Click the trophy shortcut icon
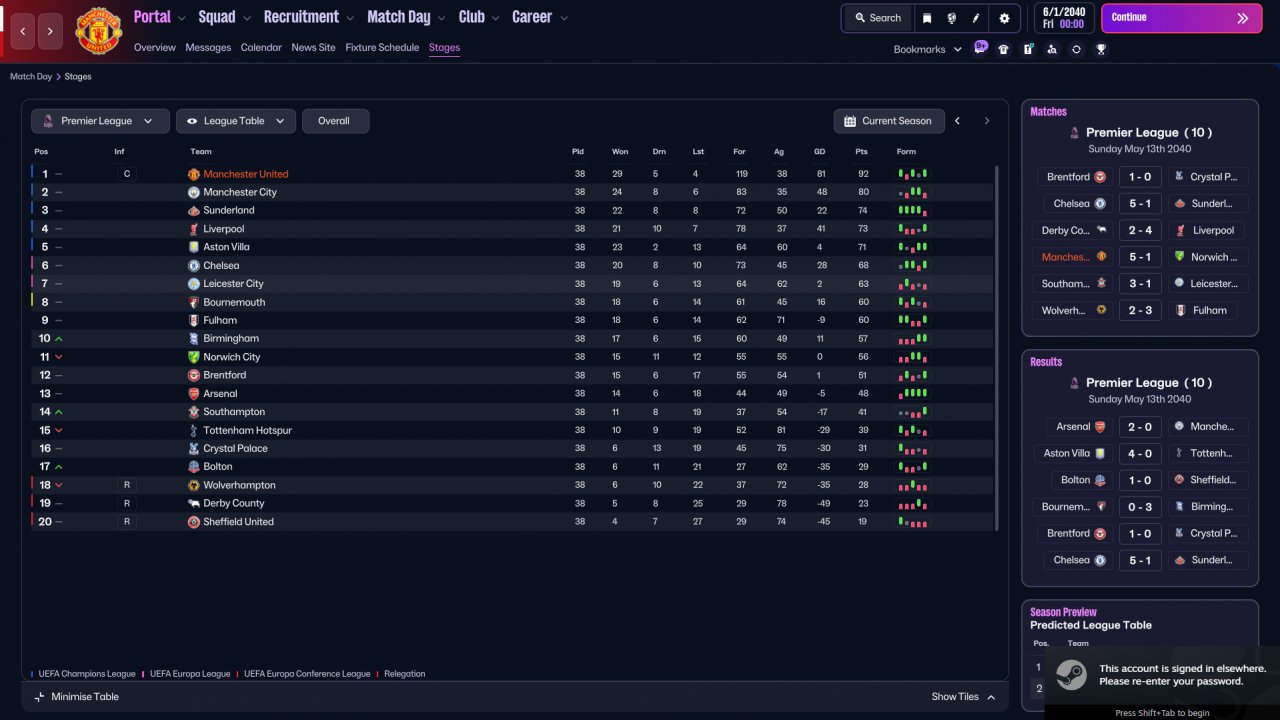The width and height of the screenshot is (1280, 720). pos(1101,49)
